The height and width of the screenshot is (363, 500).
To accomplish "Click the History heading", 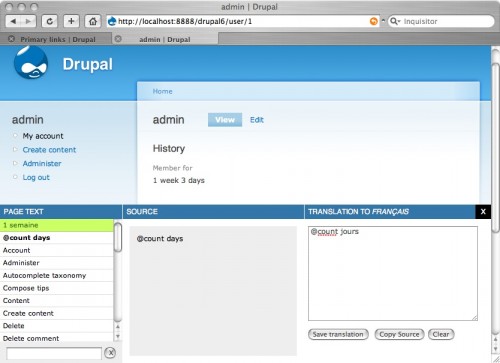I will [169, 149].
